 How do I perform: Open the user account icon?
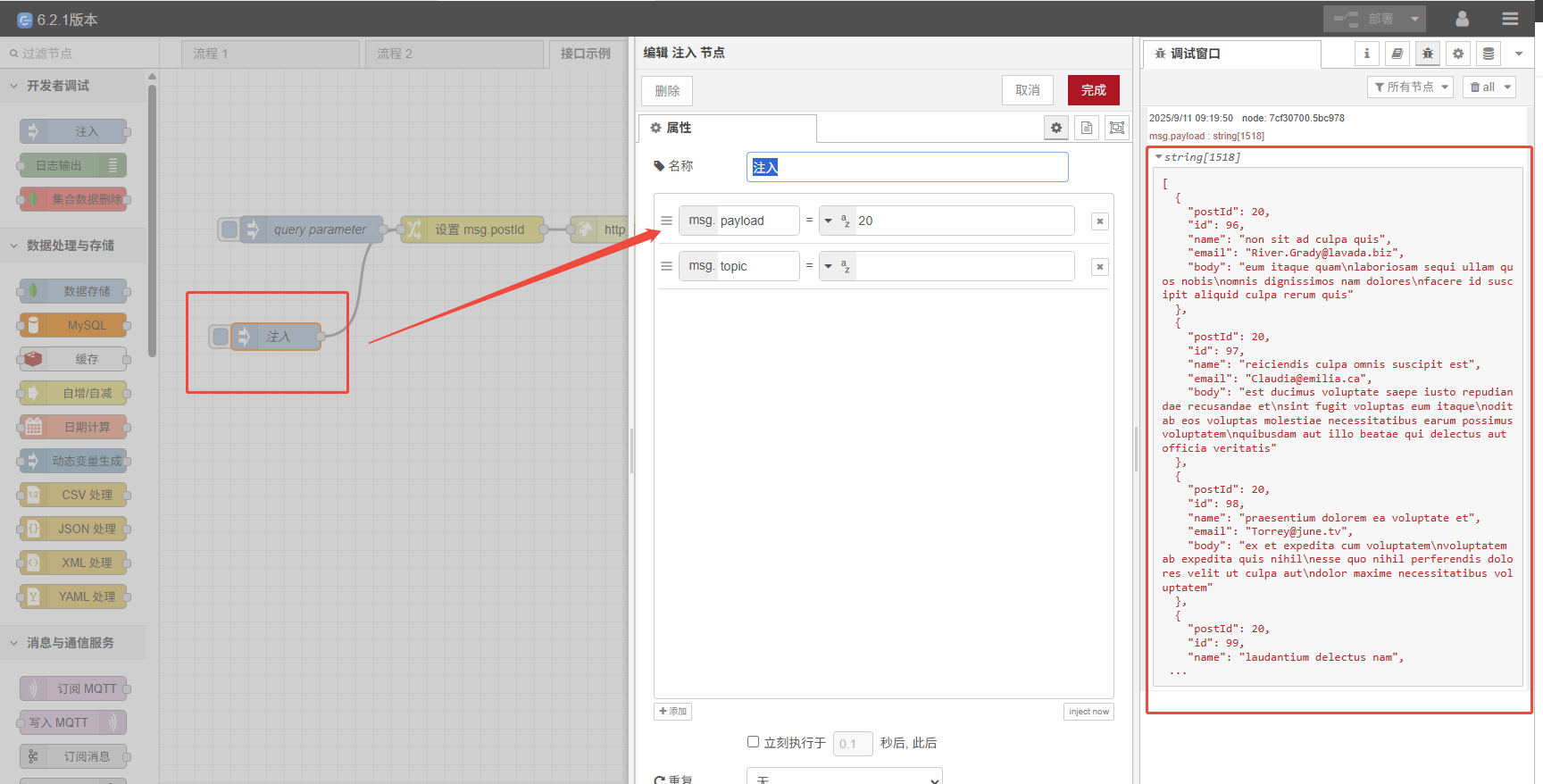1462,18
